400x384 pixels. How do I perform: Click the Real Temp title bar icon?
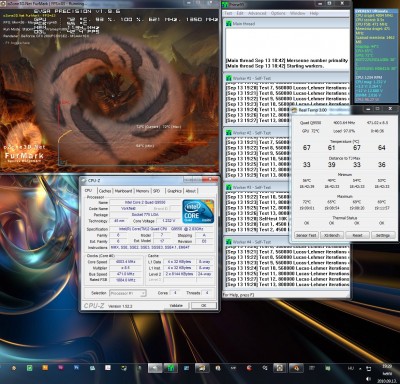(294, 110)
